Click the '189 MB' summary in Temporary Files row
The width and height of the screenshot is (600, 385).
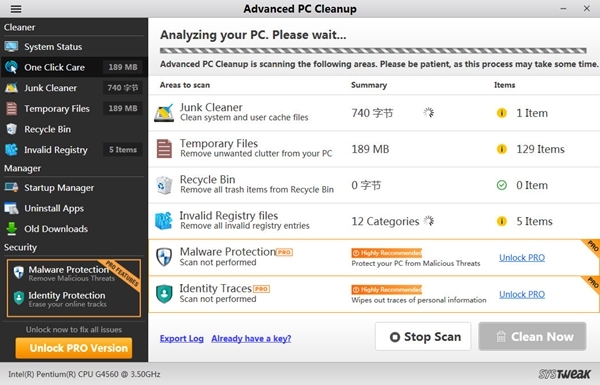click(370, 149)
